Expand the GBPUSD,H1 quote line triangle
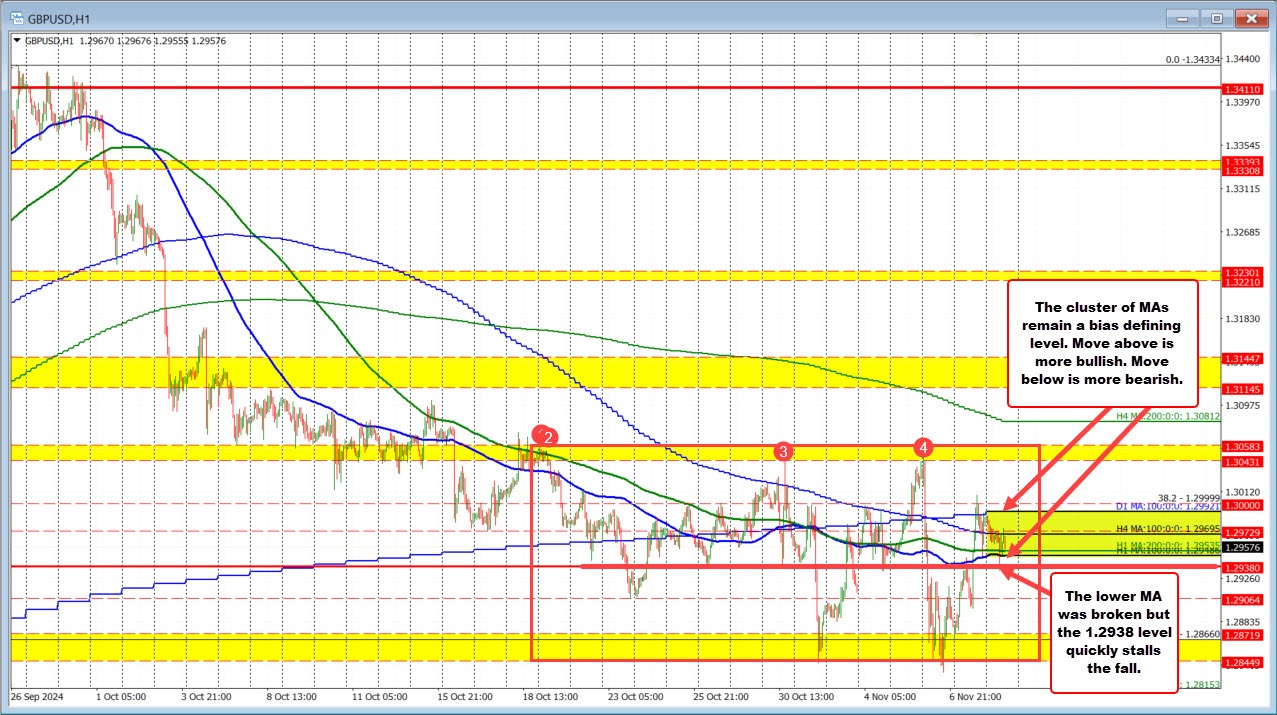Image resolution: width=1277 pixels, height=715 pixels. coord(19,41)
